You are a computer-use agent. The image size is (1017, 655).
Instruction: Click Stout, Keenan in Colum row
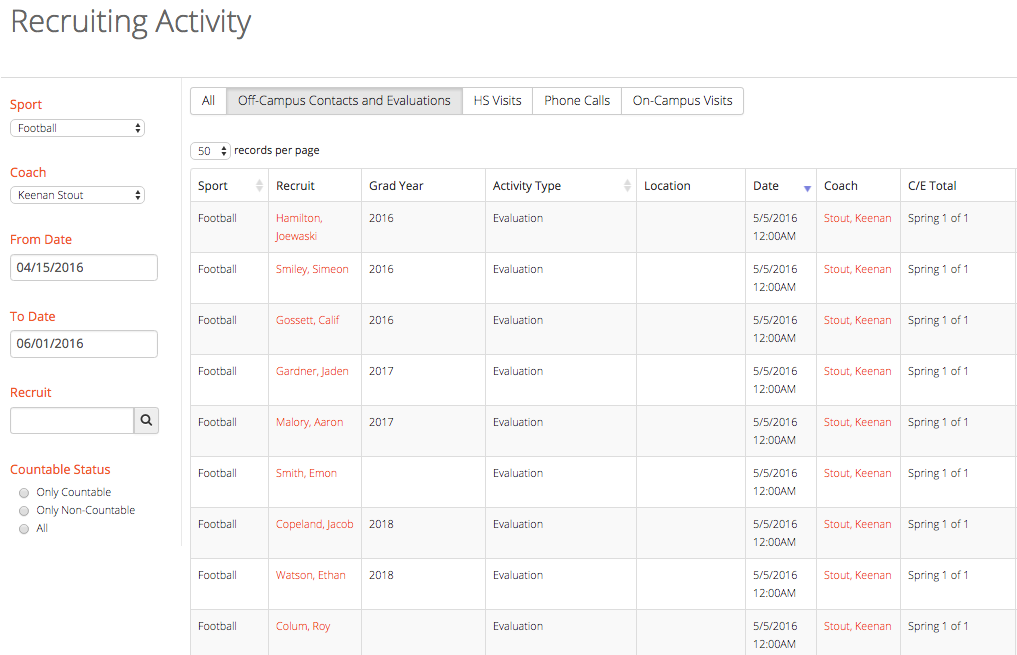(857, 626)
